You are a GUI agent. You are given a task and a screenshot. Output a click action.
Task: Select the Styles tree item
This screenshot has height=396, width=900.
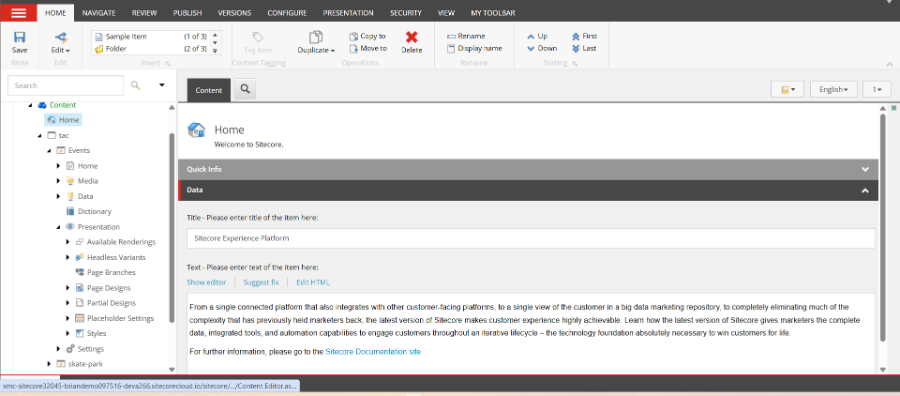tap(91, 333)
